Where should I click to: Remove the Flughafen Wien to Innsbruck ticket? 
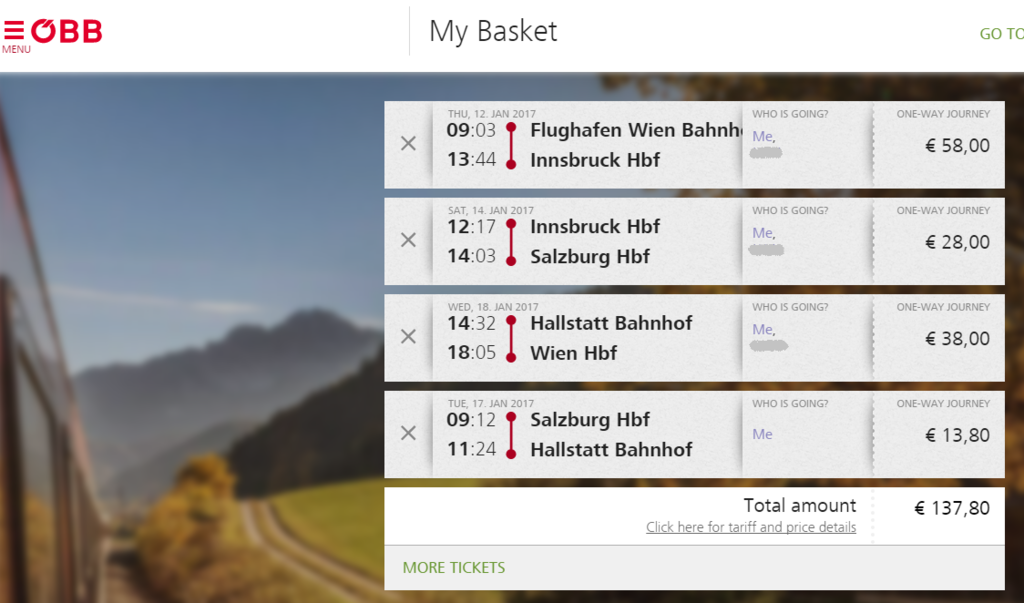[408, 144]
